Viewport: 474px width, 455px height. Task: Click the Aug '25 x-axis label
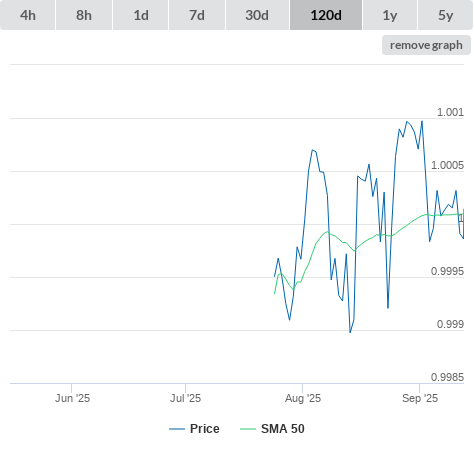pyautogui.click(x=303, y=398)
